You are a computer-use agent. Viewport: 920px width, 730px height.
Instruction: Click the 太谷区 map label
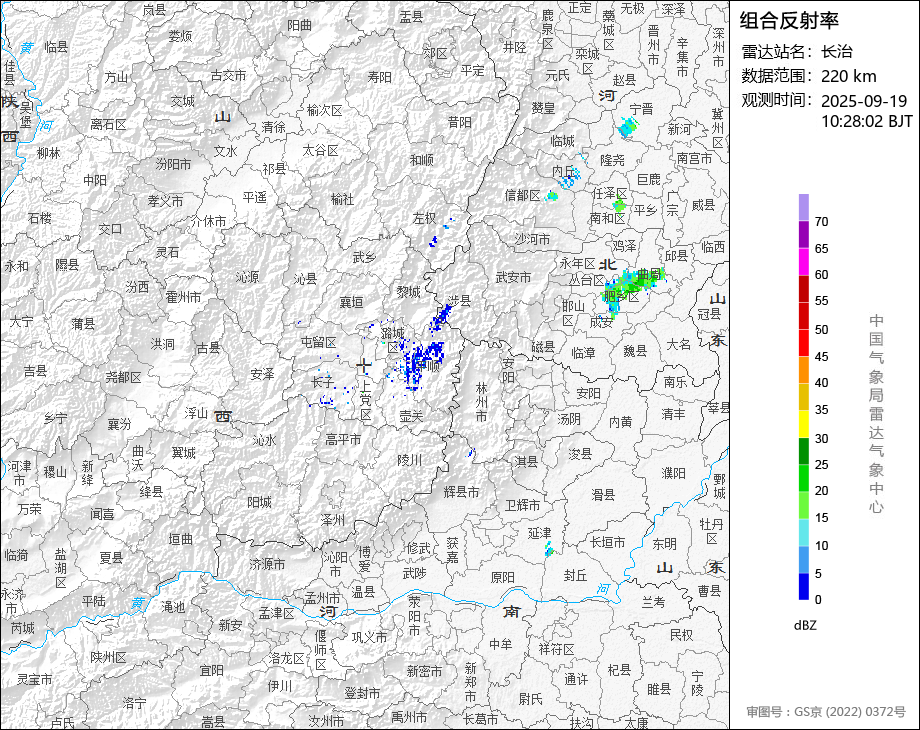click(320, 151)
